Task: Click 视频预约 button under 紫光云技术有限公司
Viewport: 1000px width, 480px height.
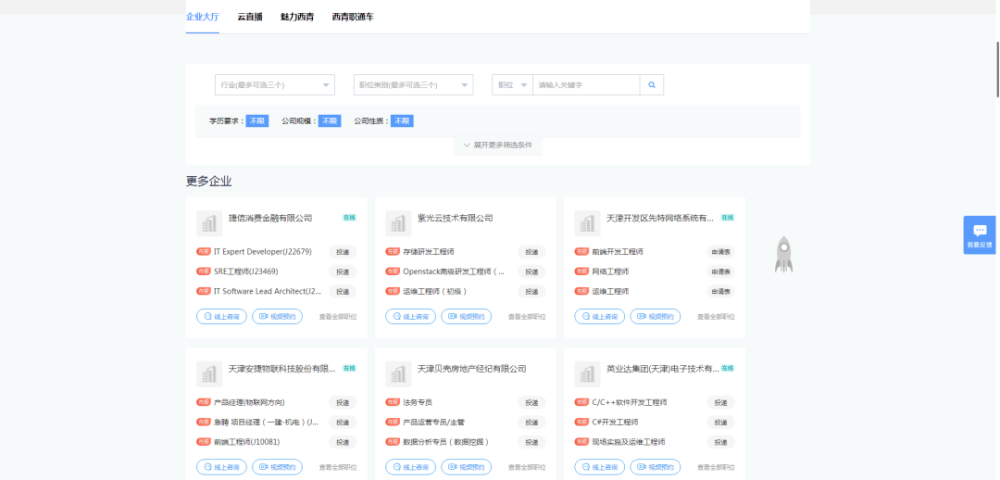Action: tap(466, 316)
